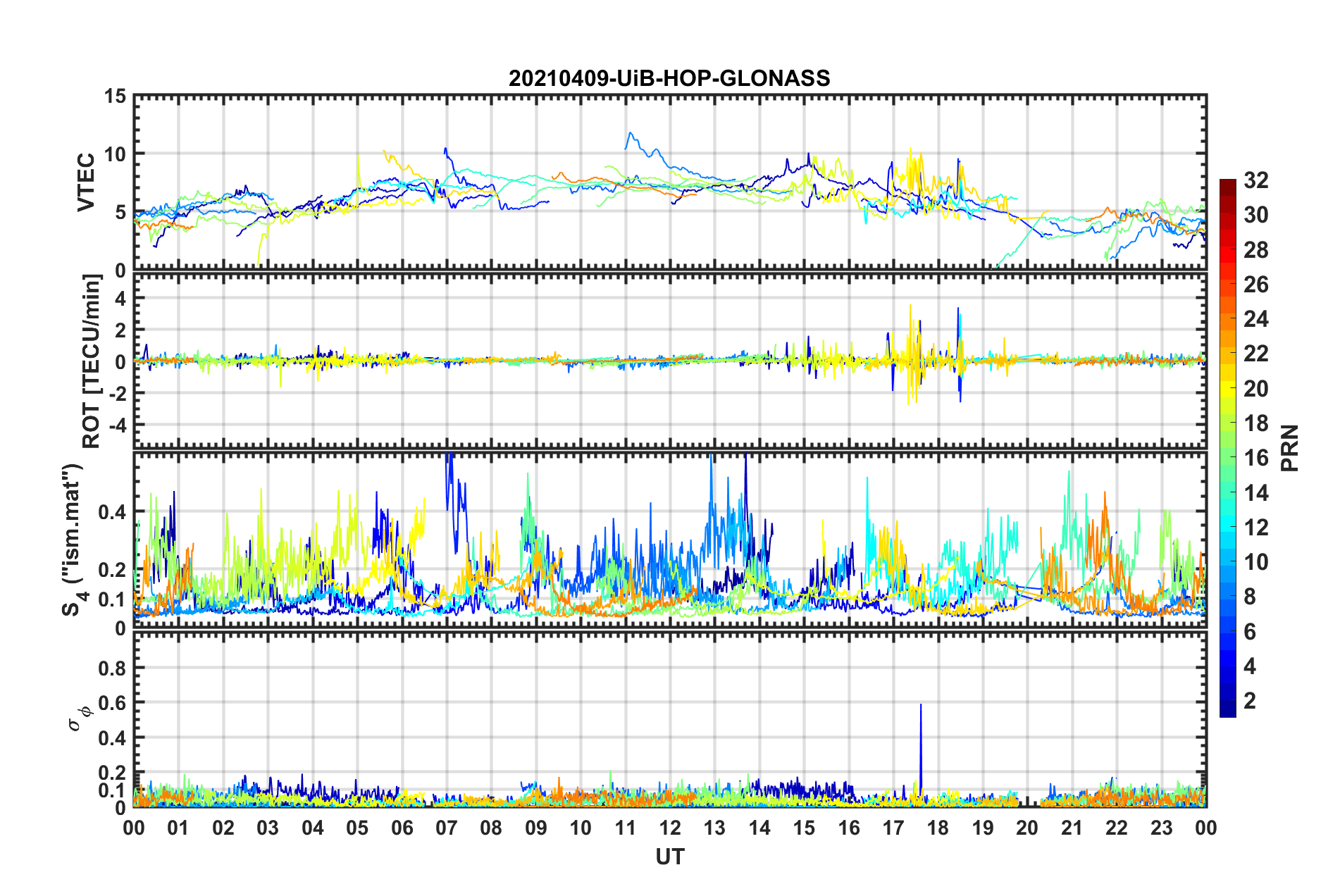Click the ROT axis tick -4
1340x896 pixels.
coord(119,426)
